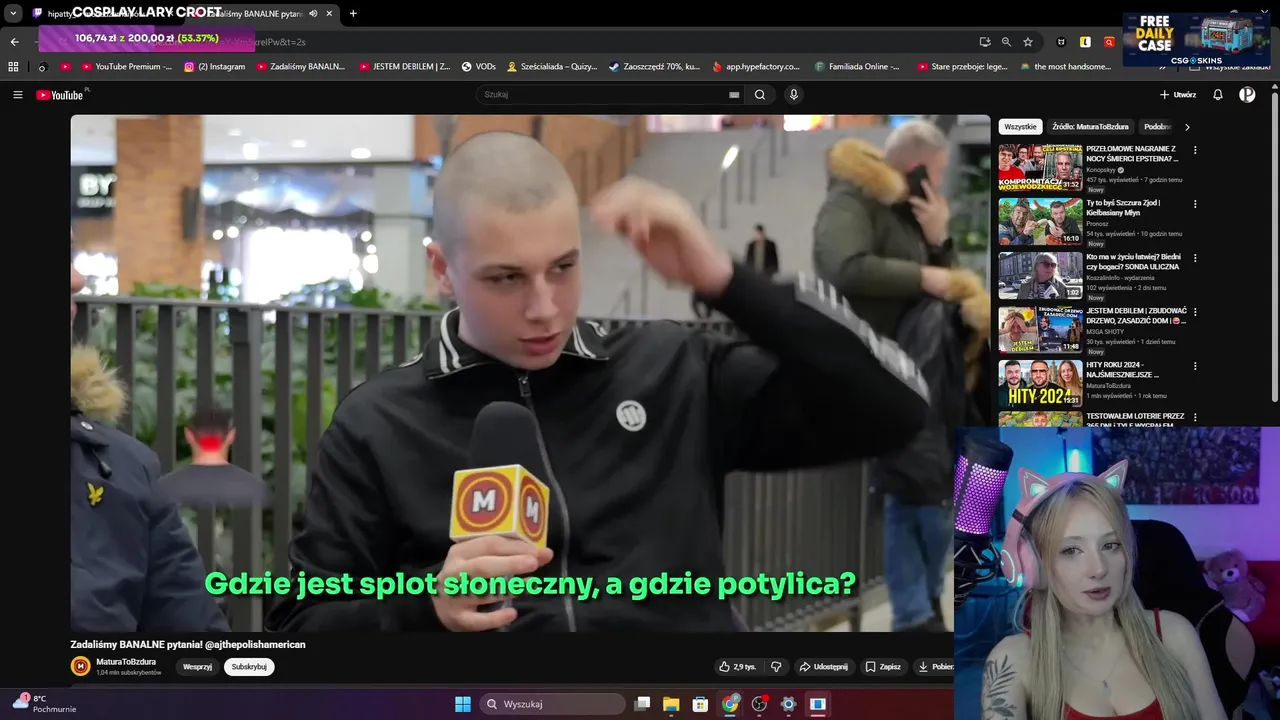
Task: Open a new browser tab with plus
Action: (353, 13)
